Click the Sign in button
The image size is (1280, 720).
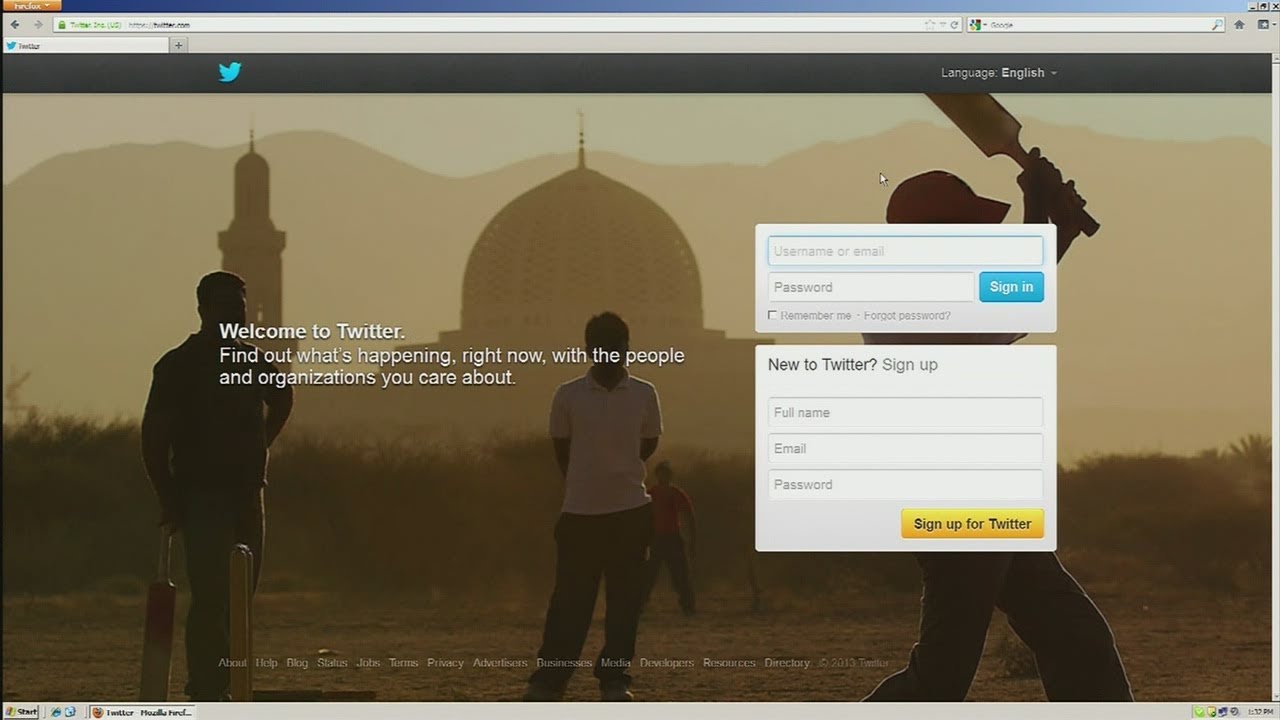1011,287
